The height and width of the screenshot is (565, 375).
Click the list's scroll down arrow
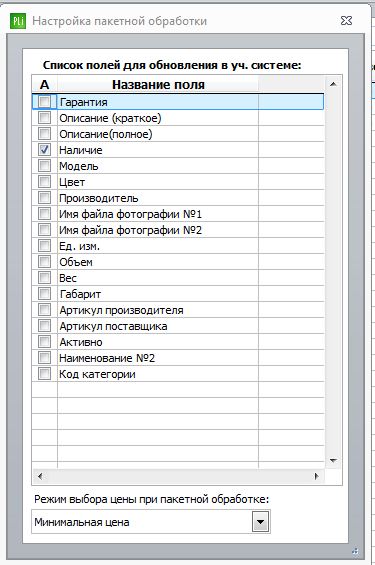[x=333, y=461]
